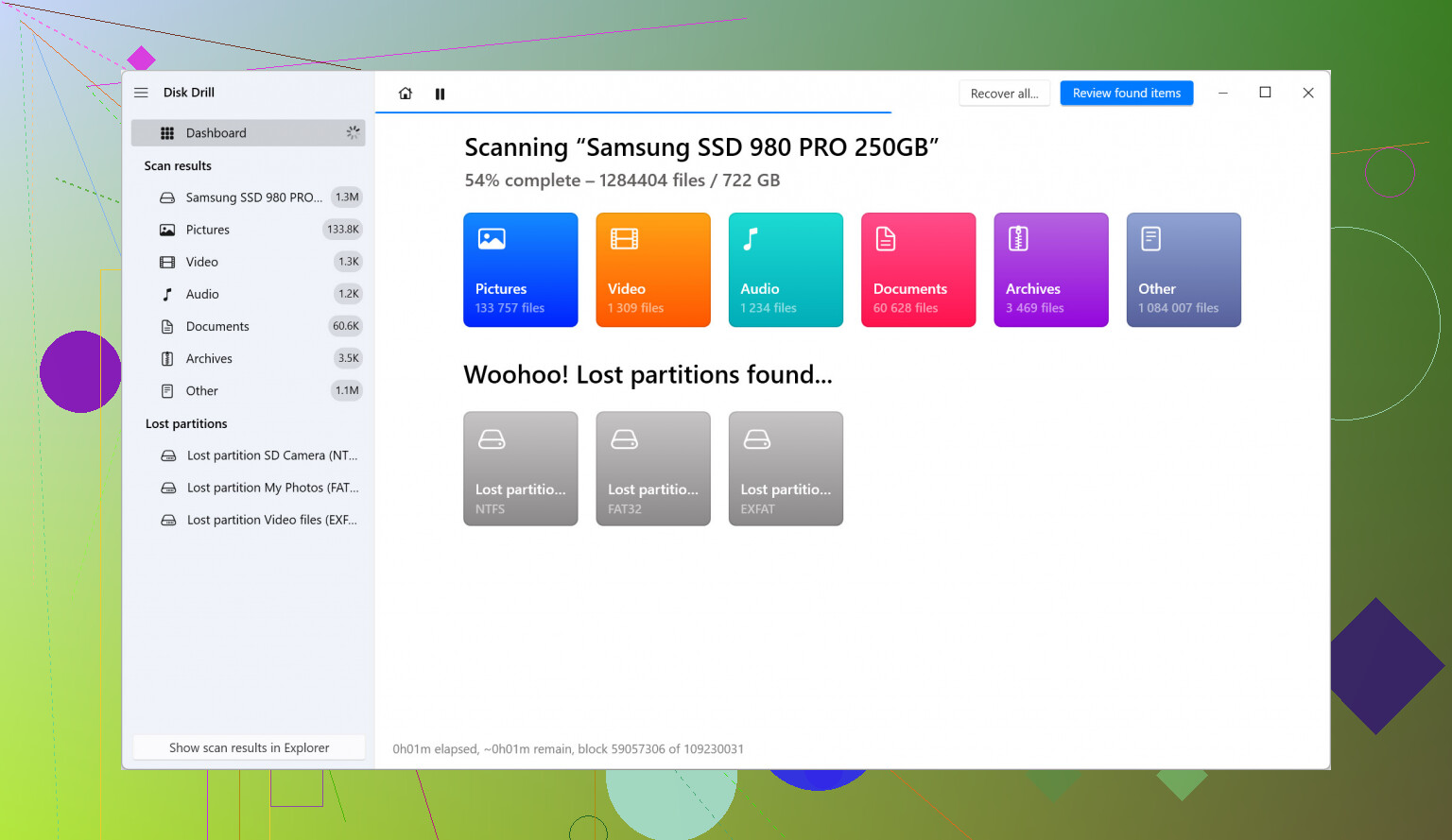Click the Scan results section header

point(178,165)
